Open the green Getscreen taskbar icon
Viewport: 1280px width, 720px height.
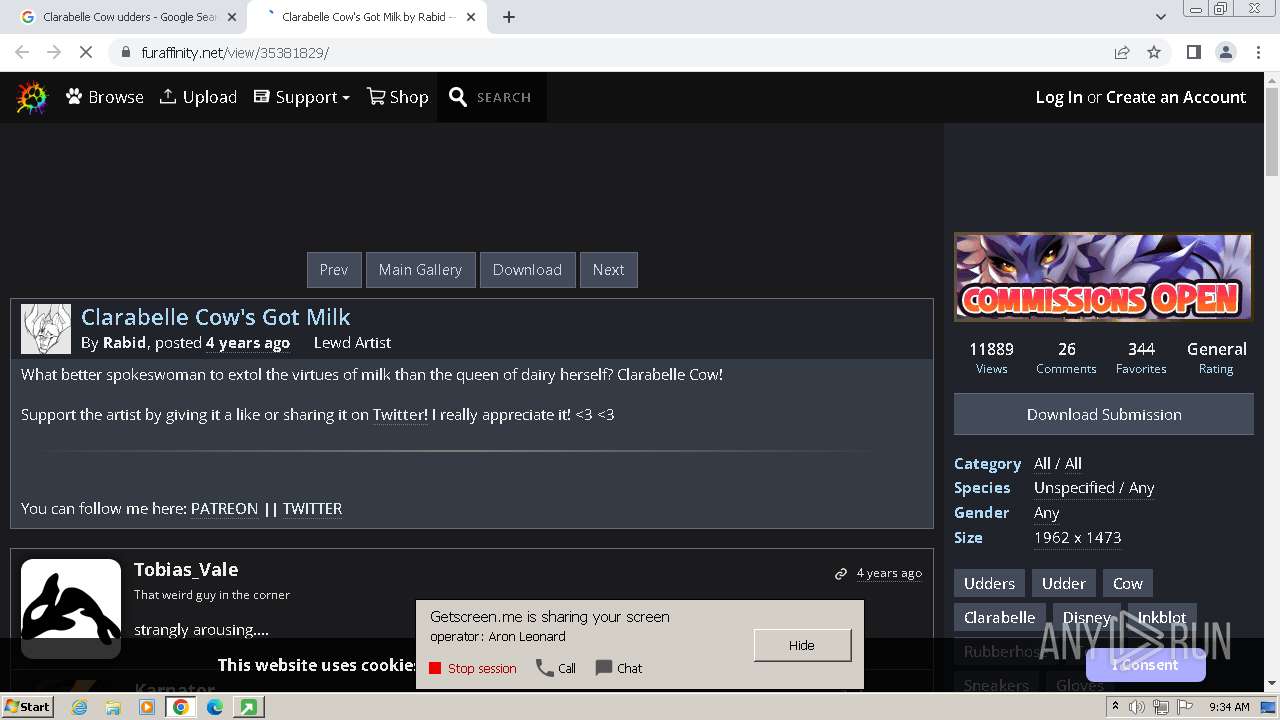pos(248,707)
